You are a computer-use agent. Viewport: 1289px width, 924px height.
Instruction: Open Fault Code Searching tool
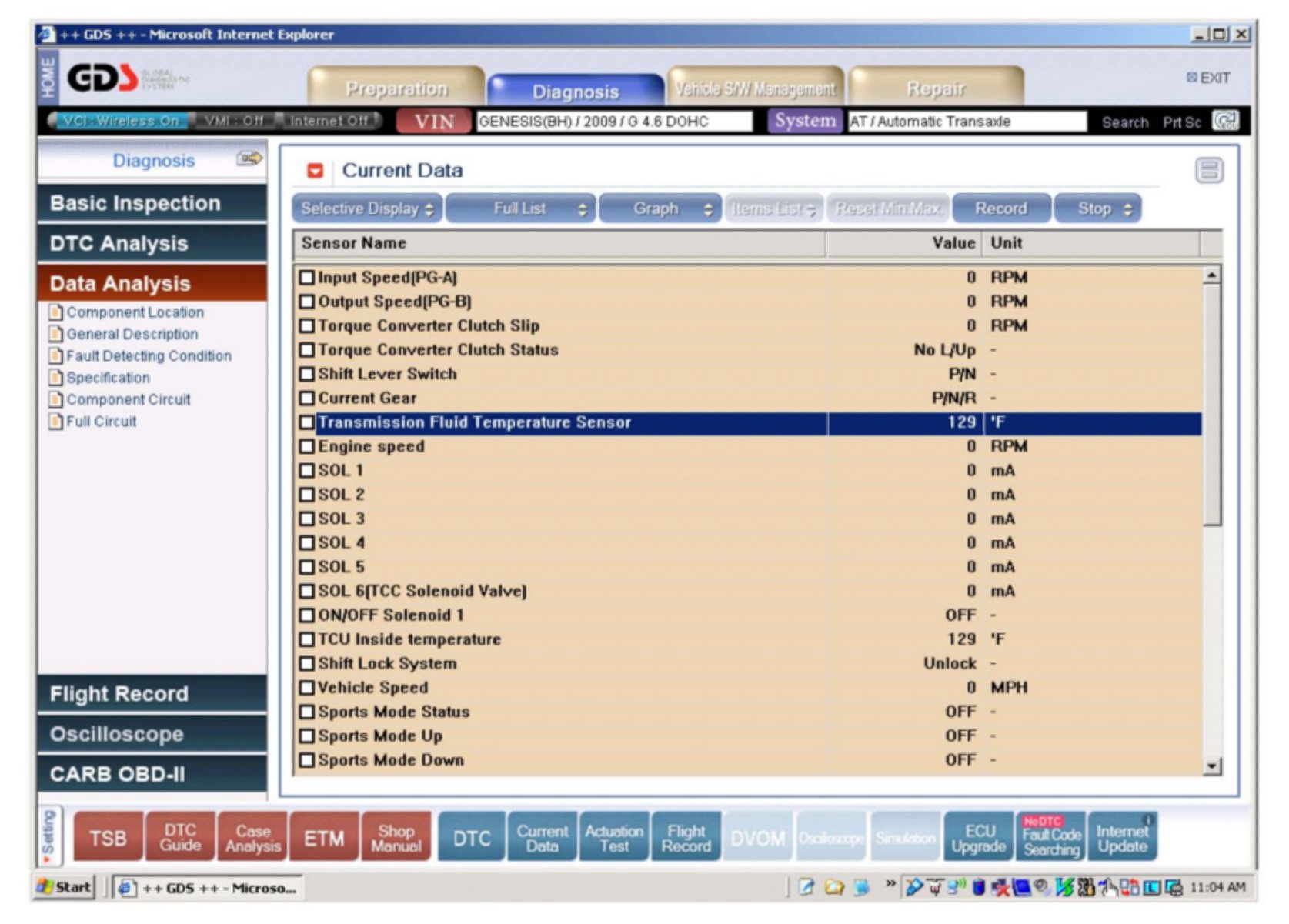[x=1051, y=838]
